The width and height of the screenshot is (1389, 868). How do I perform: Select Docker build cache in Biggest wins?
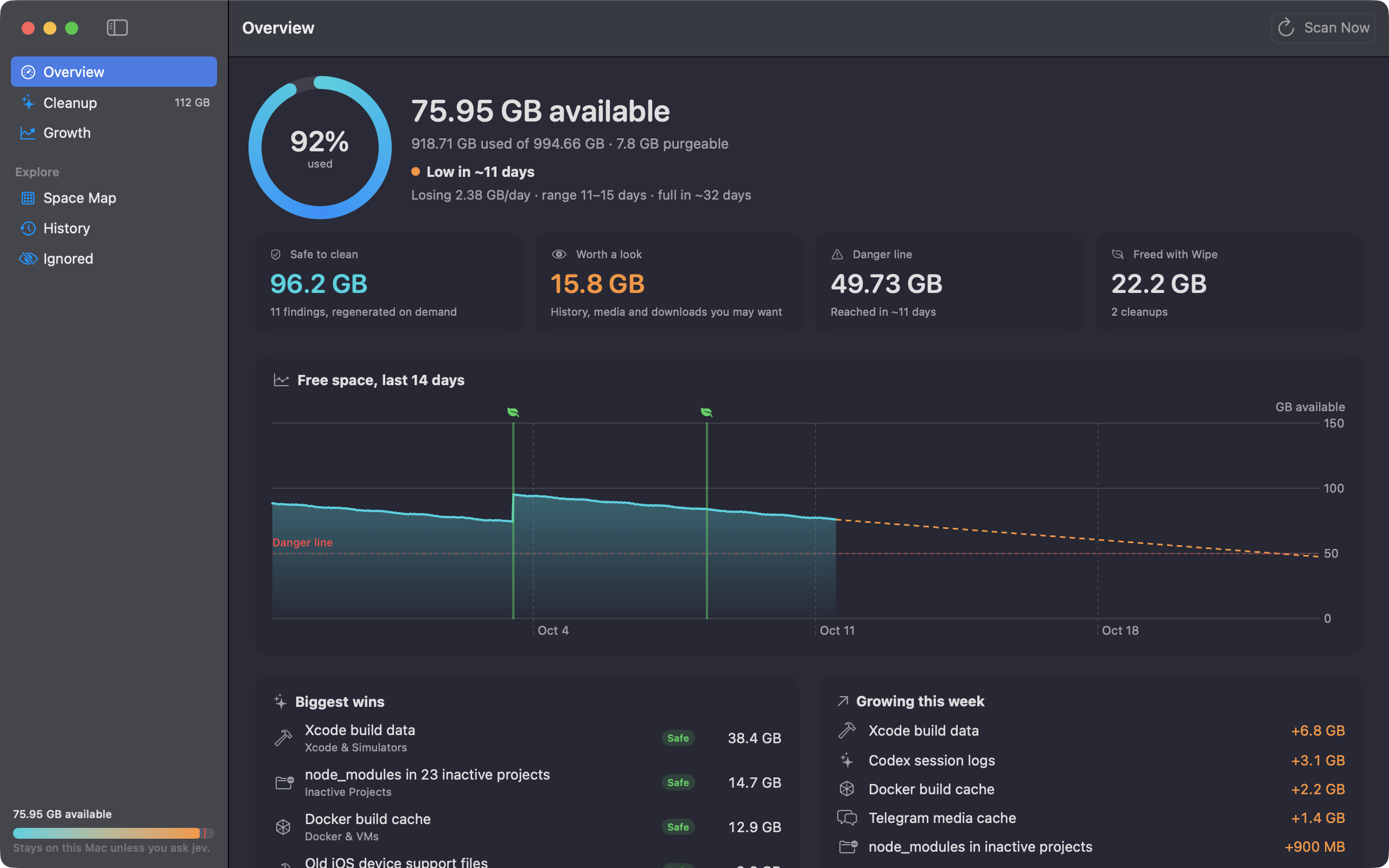[527, 827]
